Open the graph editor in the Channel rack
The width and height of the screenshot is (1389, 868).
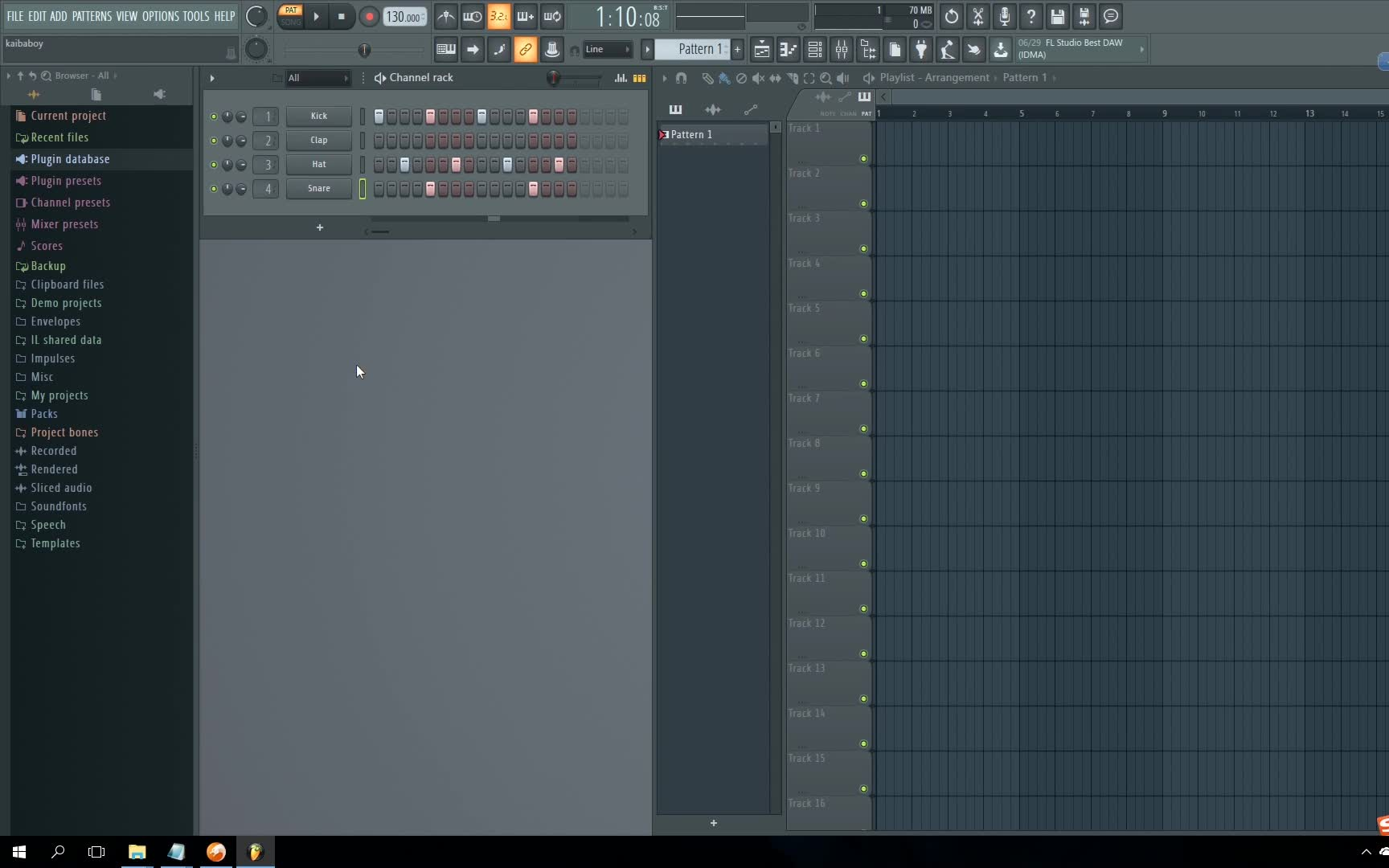click(621, 78)
